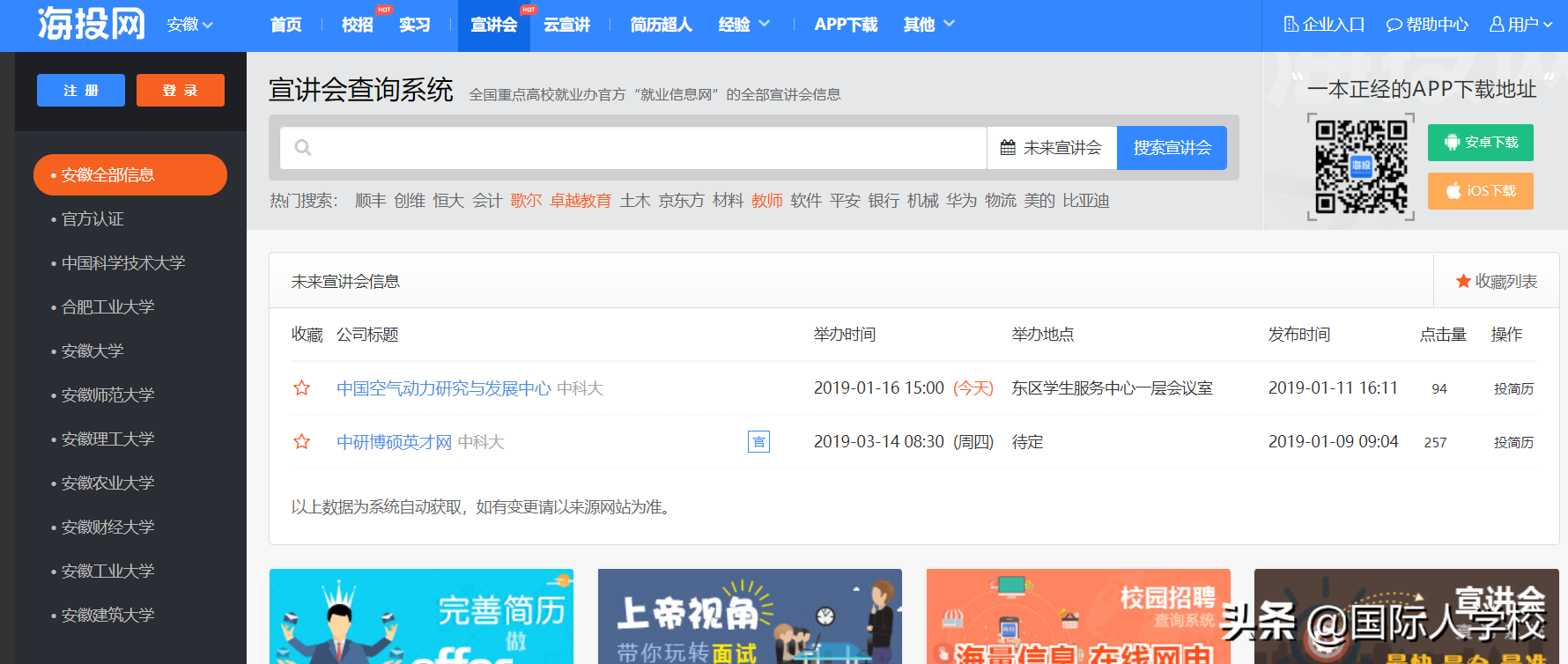Screen dimensions: 1568x664
Task: Click the Apple icon on iOS下载
Action: [1453, 191]
